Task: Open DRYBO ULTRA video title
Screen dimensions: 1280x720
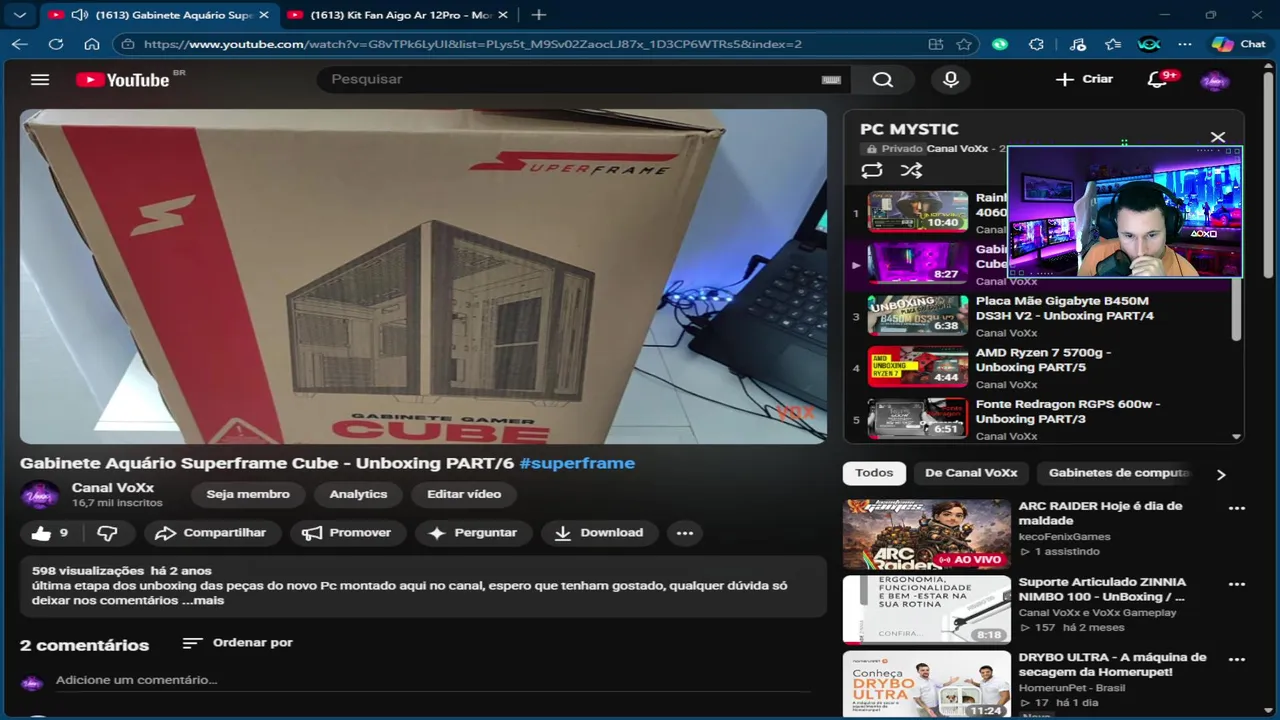Action: pyautogui.click(x=1112, y=665)
